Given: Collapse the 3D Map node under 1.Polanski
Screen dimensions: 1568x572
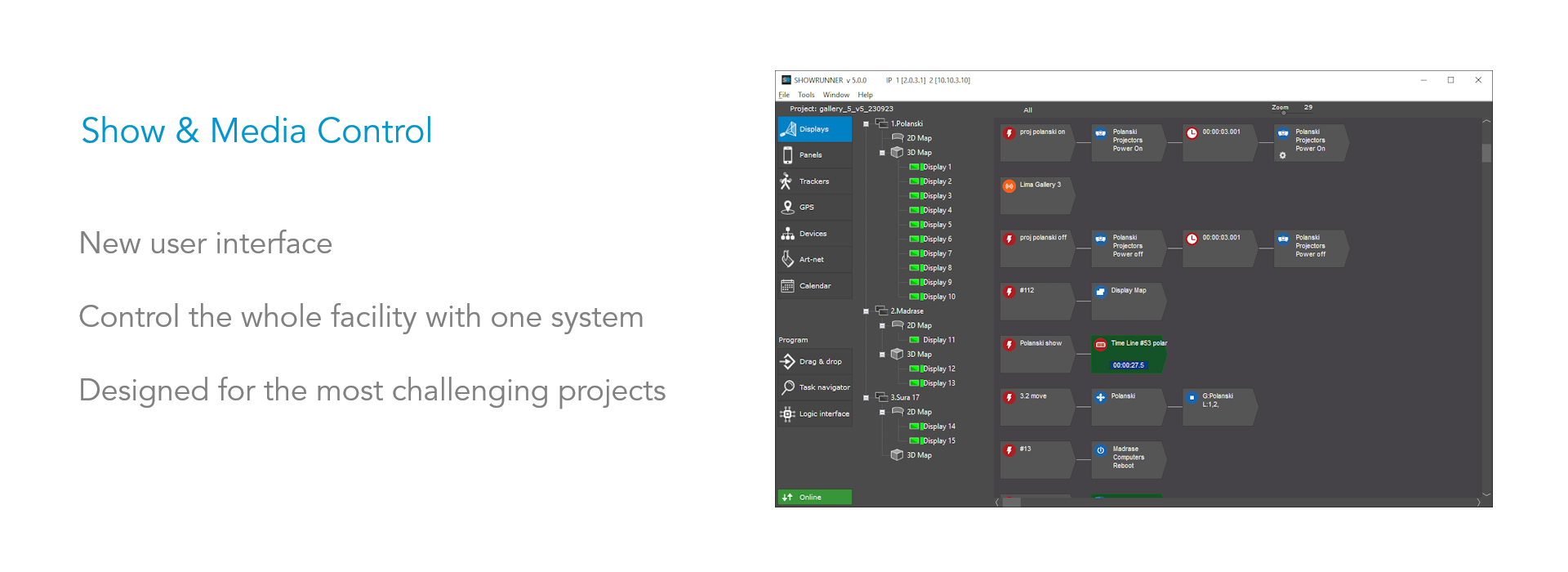Looking at the screenshot, I should point(882,153).
